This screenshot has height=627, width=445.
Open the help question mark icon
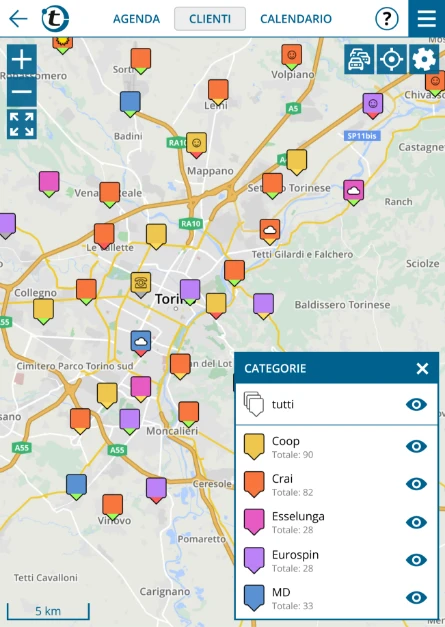pyautogui.click(x=387, y=18)
